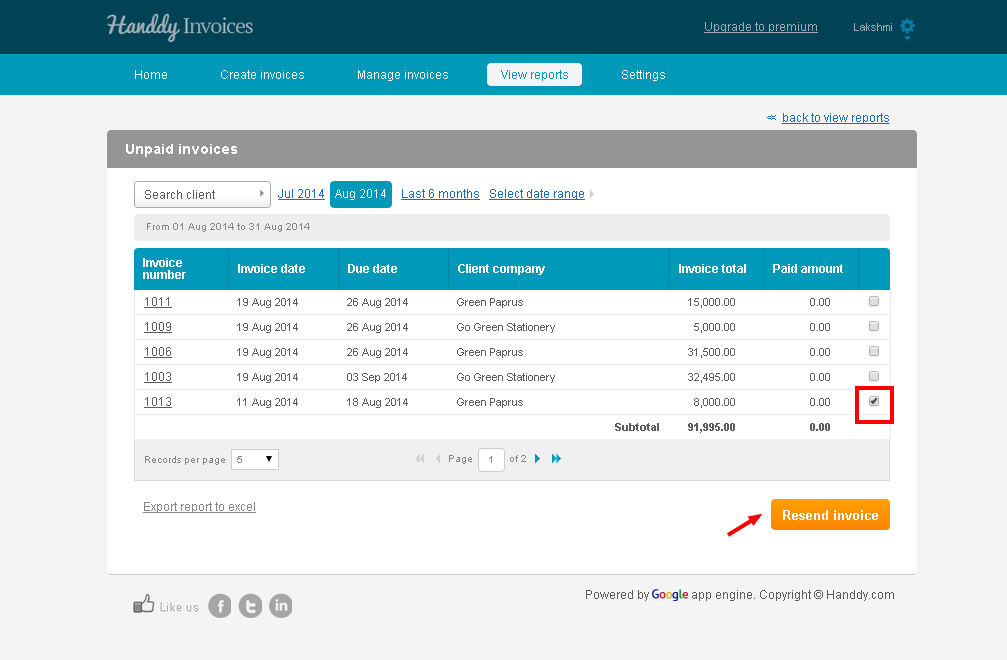1007x660 pixels.
Task: Click Upgrade to premium link
Action: coord(760,27)
